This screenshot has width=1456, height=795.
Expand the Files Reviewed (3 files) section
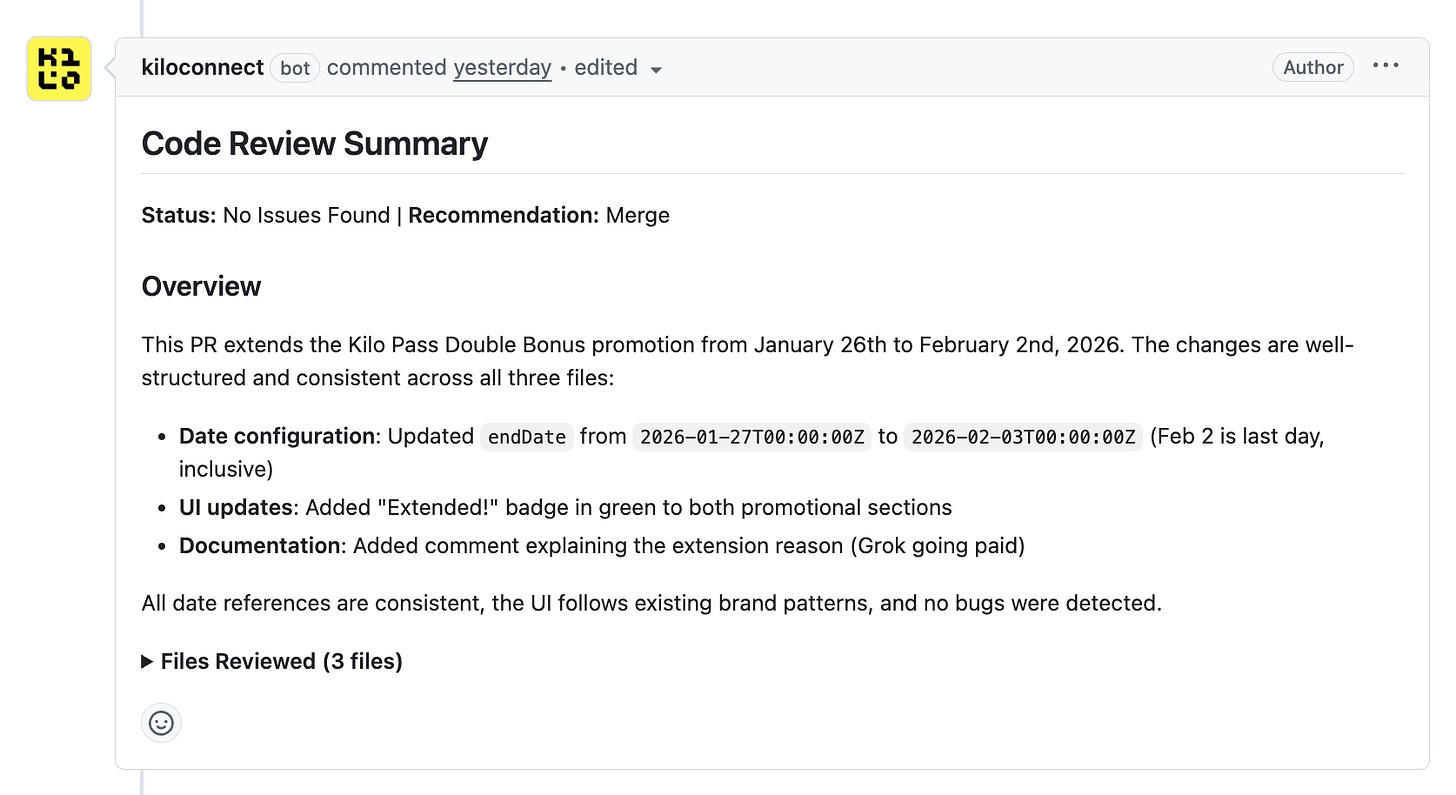272,661
